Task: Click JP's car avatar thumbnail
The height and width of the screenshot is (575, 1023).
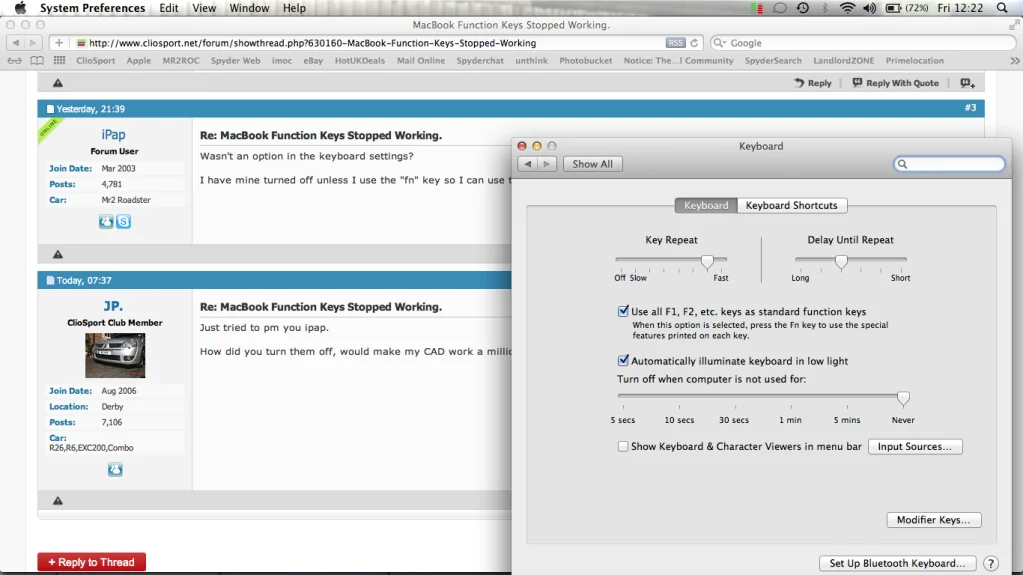Action: click(115, 355)
